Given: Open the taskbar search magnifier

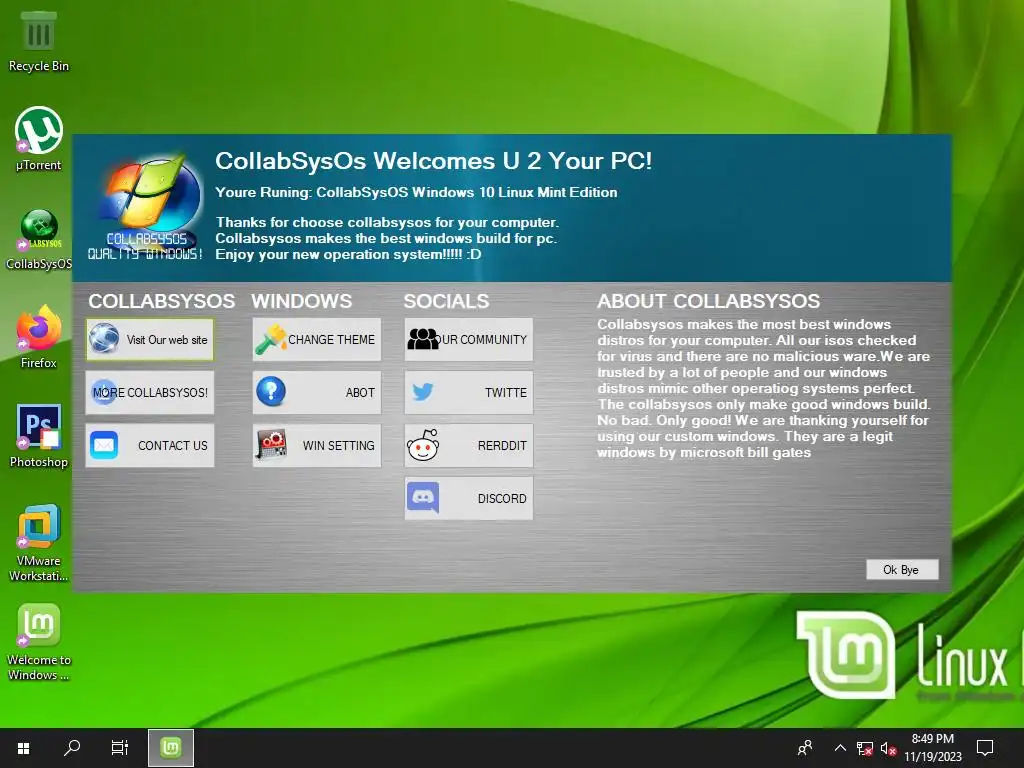Looking at the screenshot, I should pos(72,748).
